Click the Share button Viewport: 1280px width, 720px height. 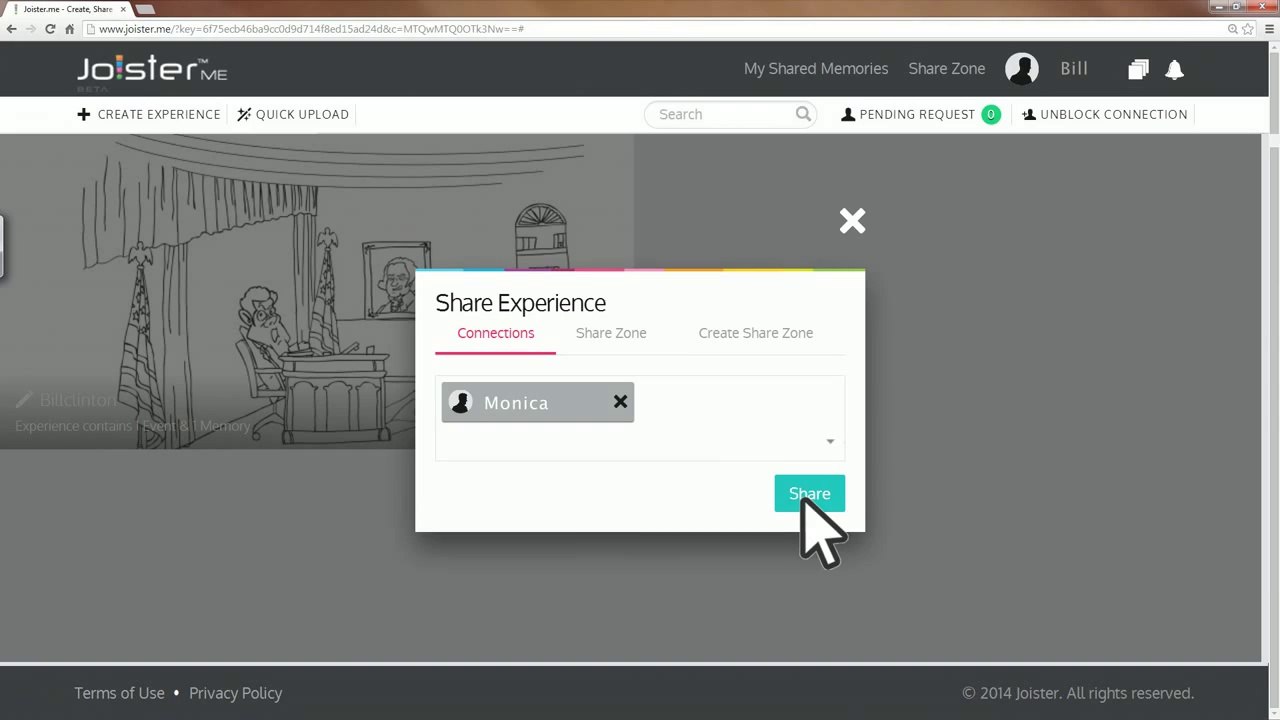click(x=810, y=493)
